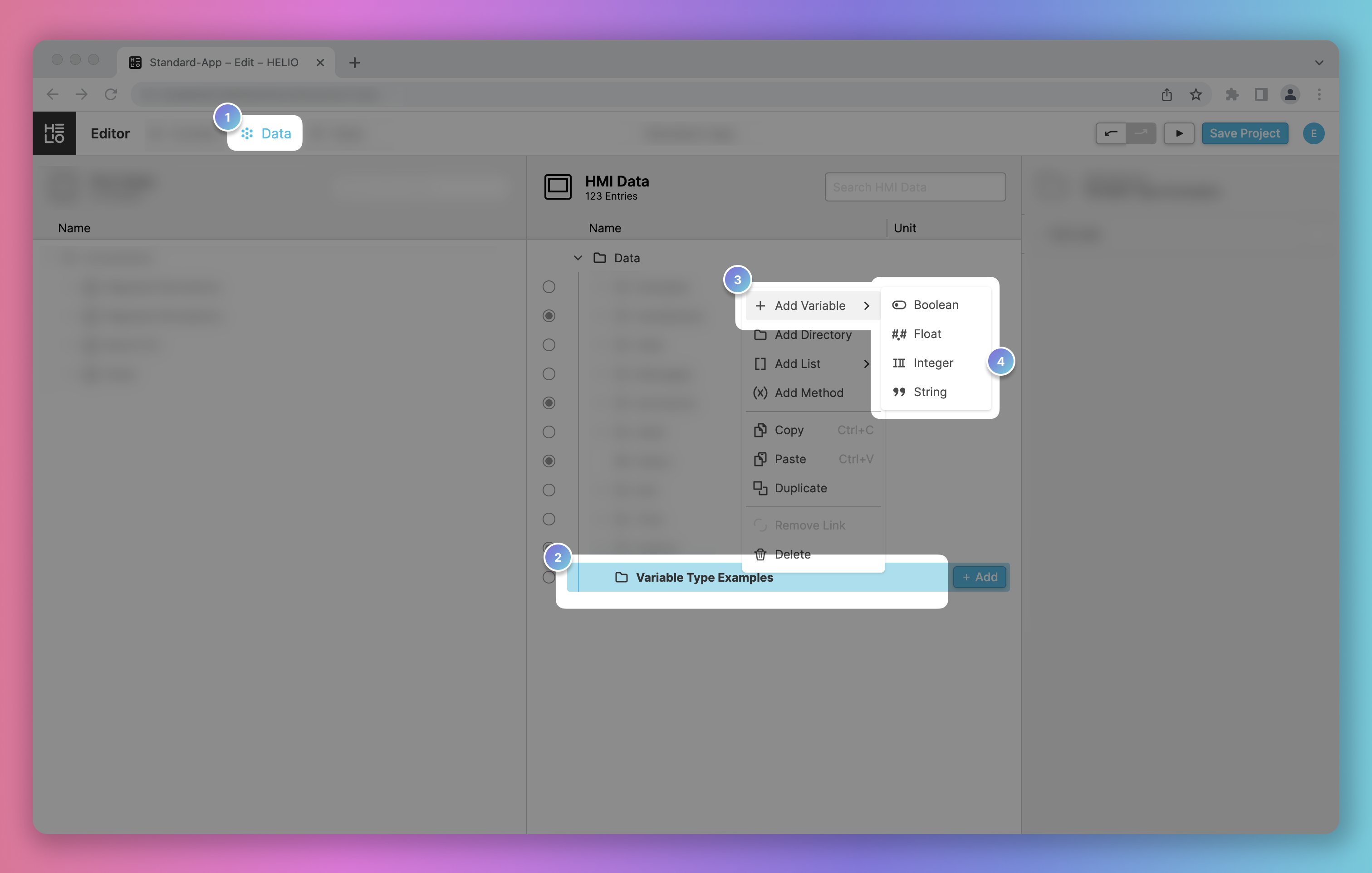Select Boolean from the variable submenu
Viewport: 1372px width, 873px height.
(x=936, y=305)
